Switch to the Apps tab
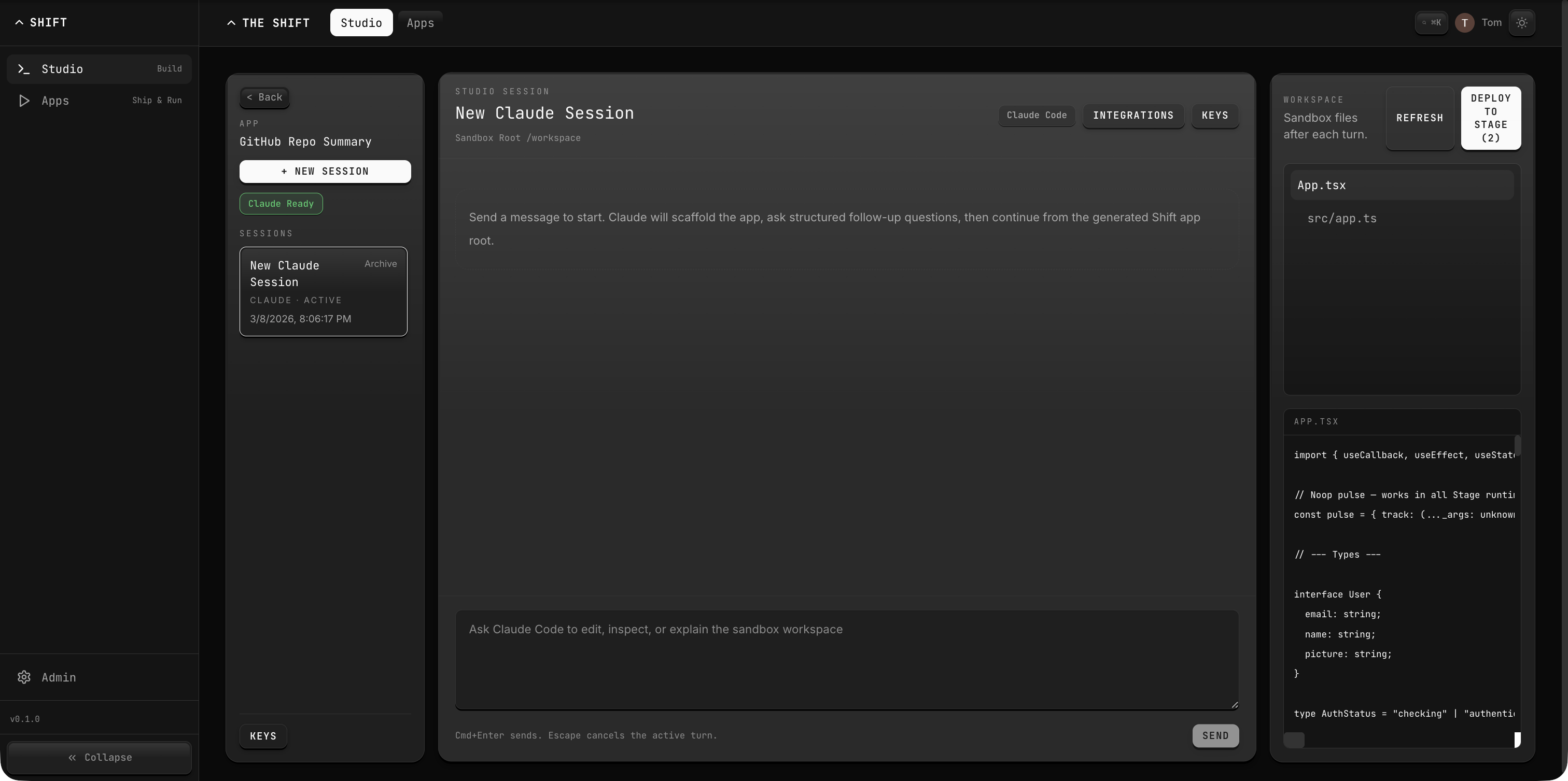This screenshot has width=1568, height=781. click(x=421, y=22)
